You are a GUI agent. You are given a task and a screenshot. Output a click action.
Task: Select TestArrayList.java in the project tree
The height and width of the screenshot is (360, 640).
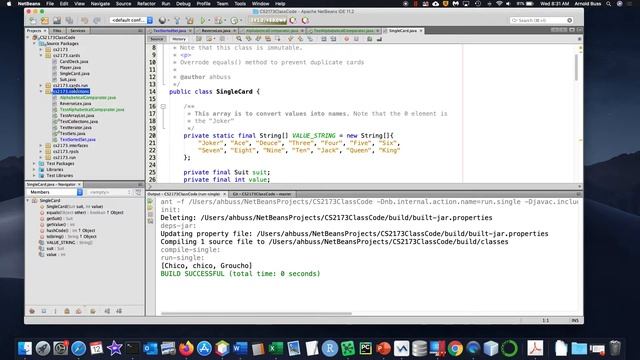pos(77,116)
